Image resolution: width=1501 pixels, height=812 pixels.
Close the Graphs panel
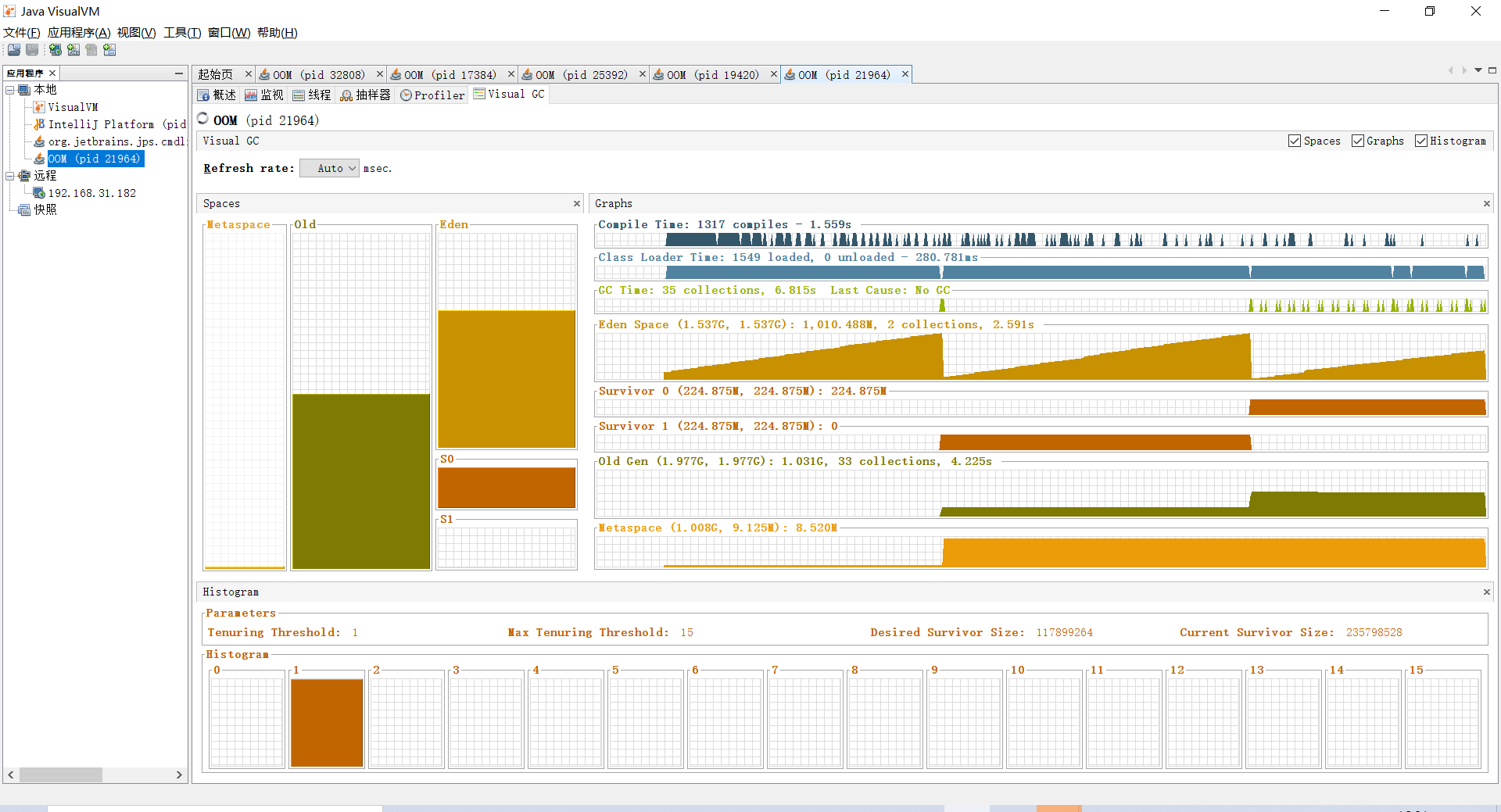tap(1487, 203)
